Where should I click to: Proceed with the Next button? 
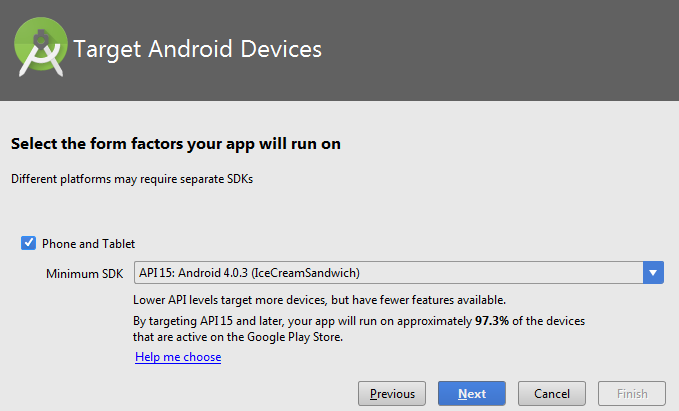click(x=472, y=393)
